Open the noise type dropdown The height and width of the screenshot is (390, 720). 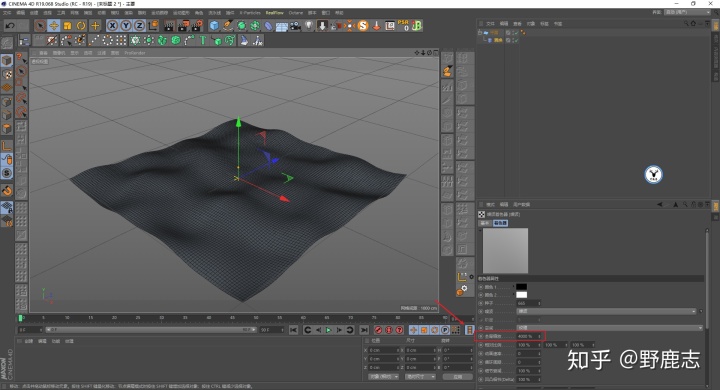(607, 311)
